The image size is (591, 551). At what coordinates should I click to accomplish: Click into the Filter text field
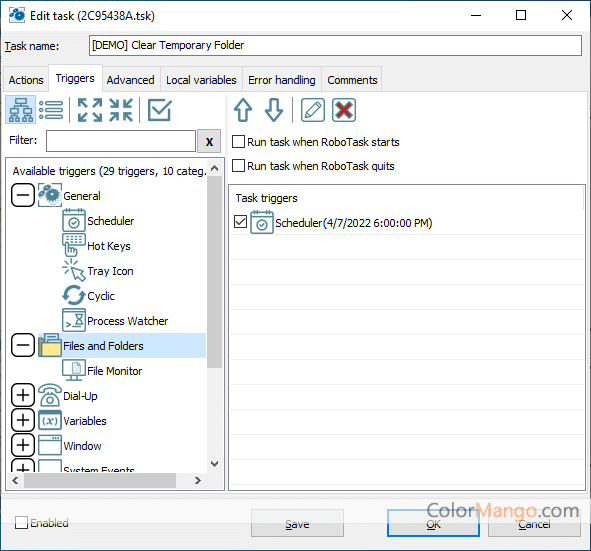point(121,141)
